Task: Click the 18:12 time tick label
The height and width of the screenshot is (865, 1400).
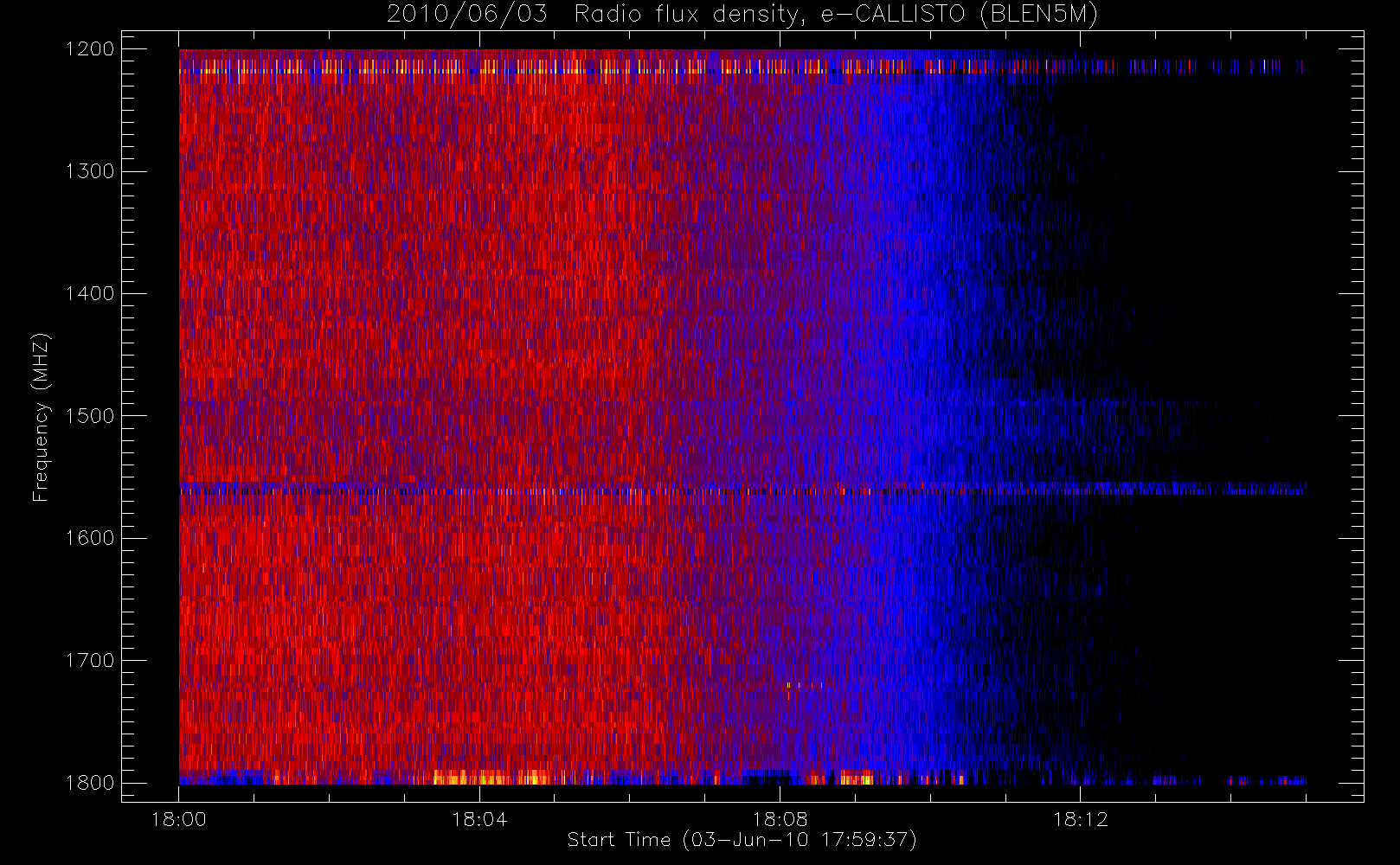Action: tap(1080, 819)
